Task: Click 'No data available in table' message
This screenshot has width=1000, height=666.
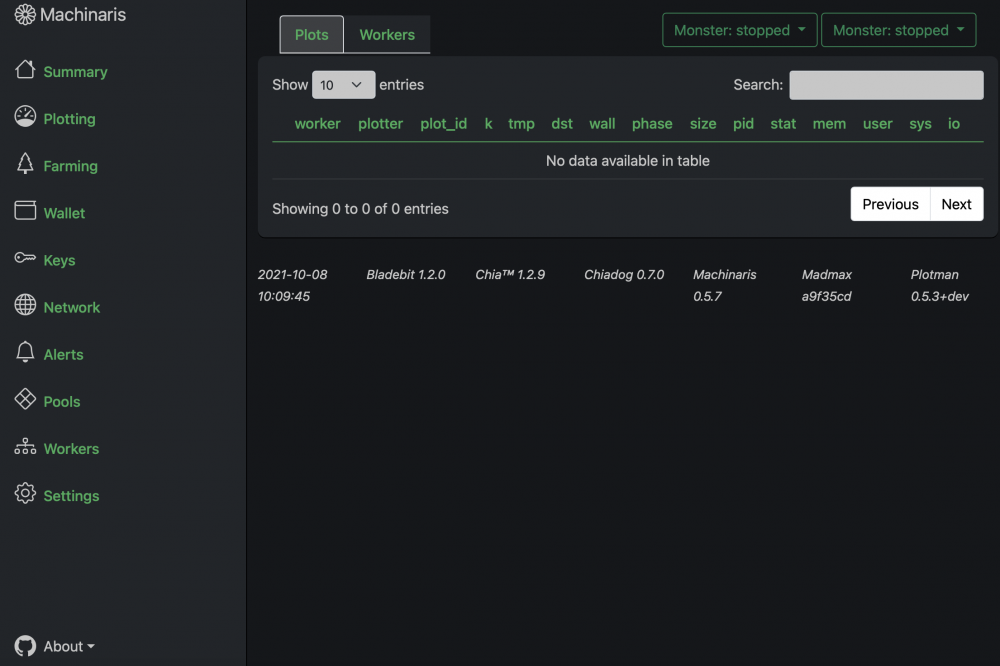Action: [628, 161]
